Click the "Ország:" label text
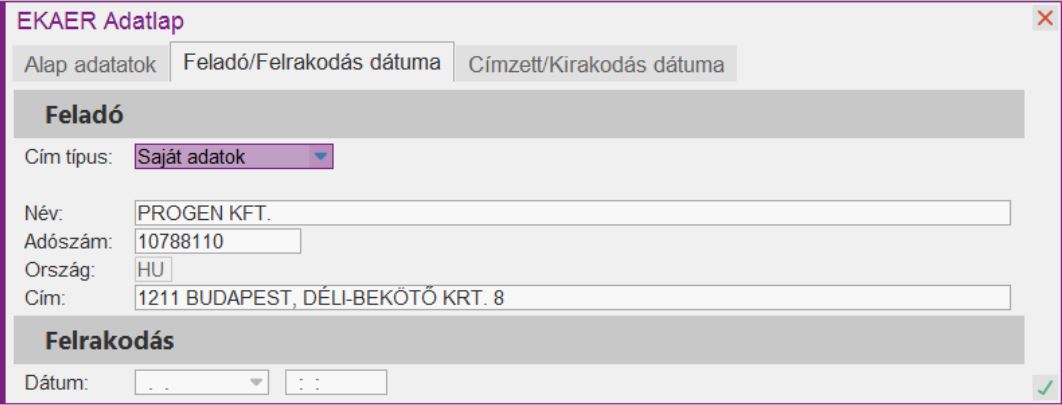Screen dimensions: 1062x405 58,269
